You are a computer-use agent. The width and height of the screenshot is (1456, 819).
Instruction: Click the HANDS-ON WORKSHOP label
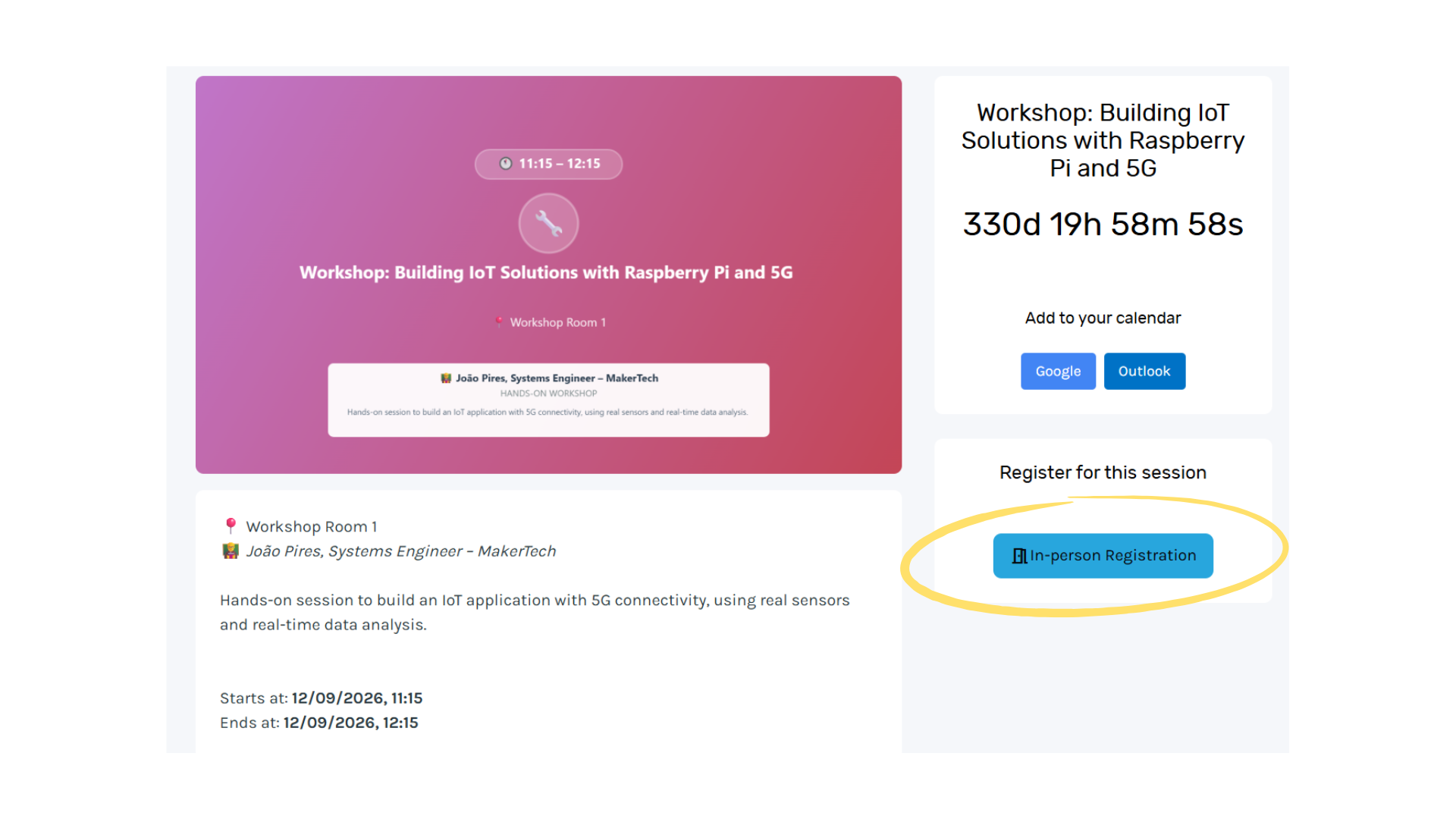tap(548, 394)
